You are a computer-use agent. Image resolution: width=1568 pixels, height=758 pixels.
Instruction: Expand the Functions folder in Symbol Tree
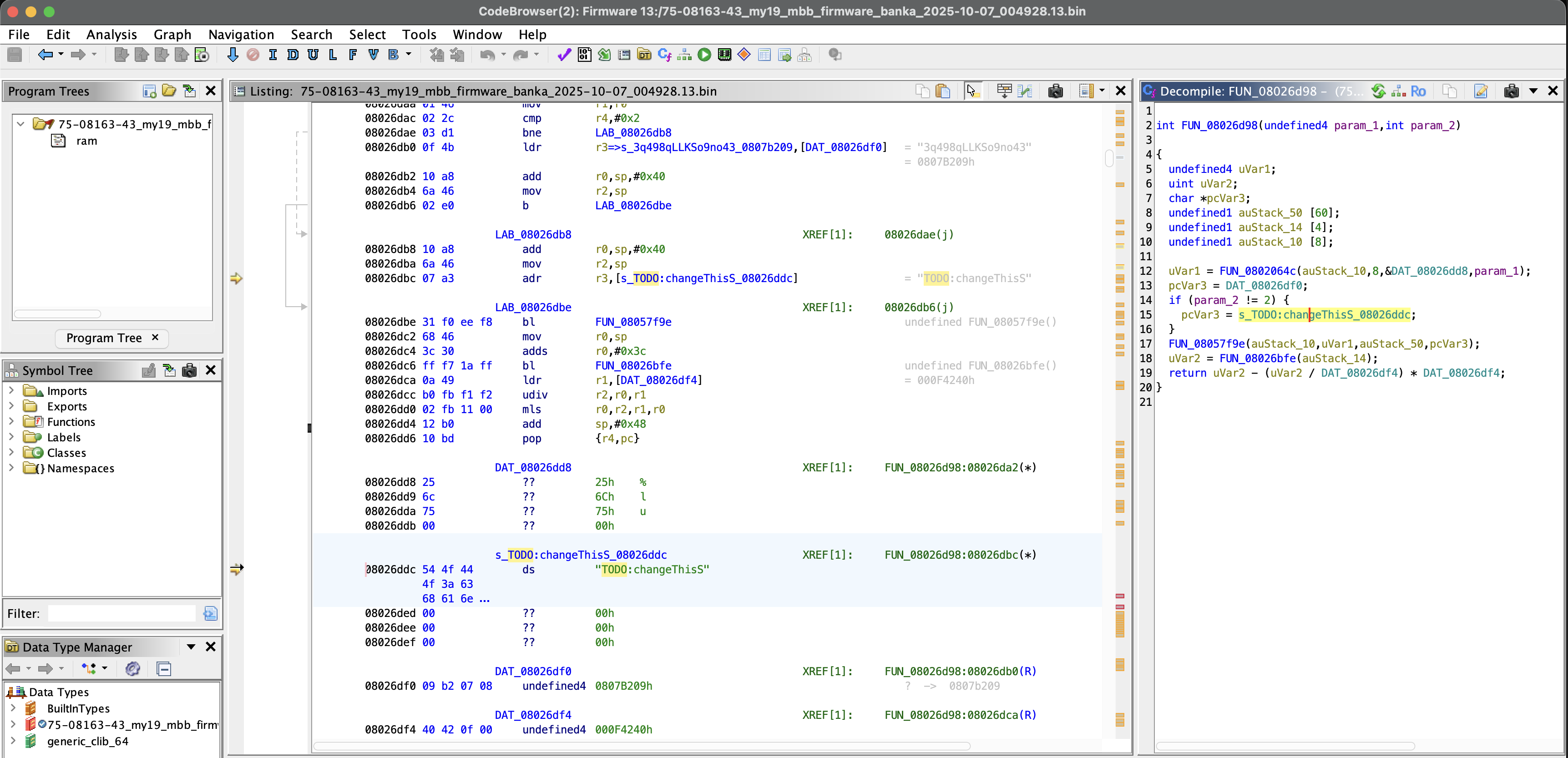[x=11, y=421]
